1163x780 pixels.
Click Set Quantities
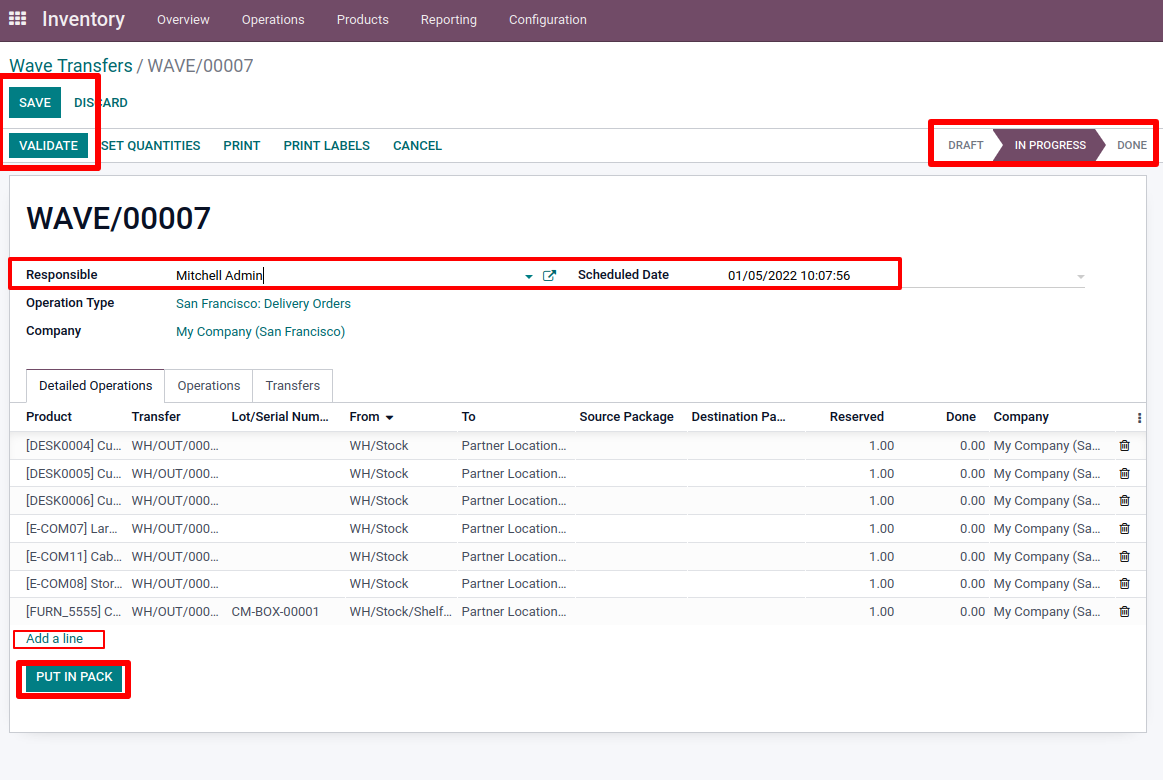coord(151,145)
